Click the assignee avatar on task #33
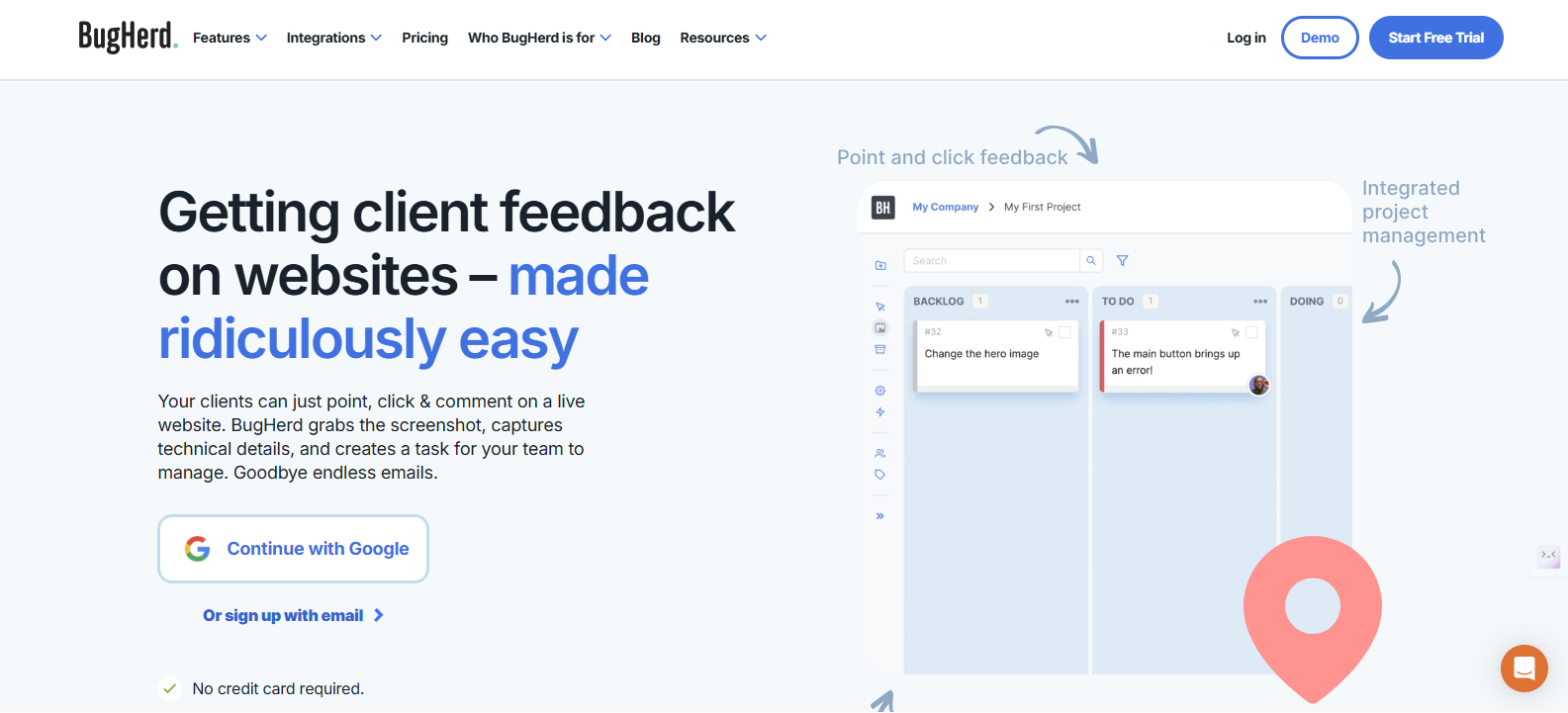Image resolution: width=1568 pixels, height=713 pixels. 1258,385
